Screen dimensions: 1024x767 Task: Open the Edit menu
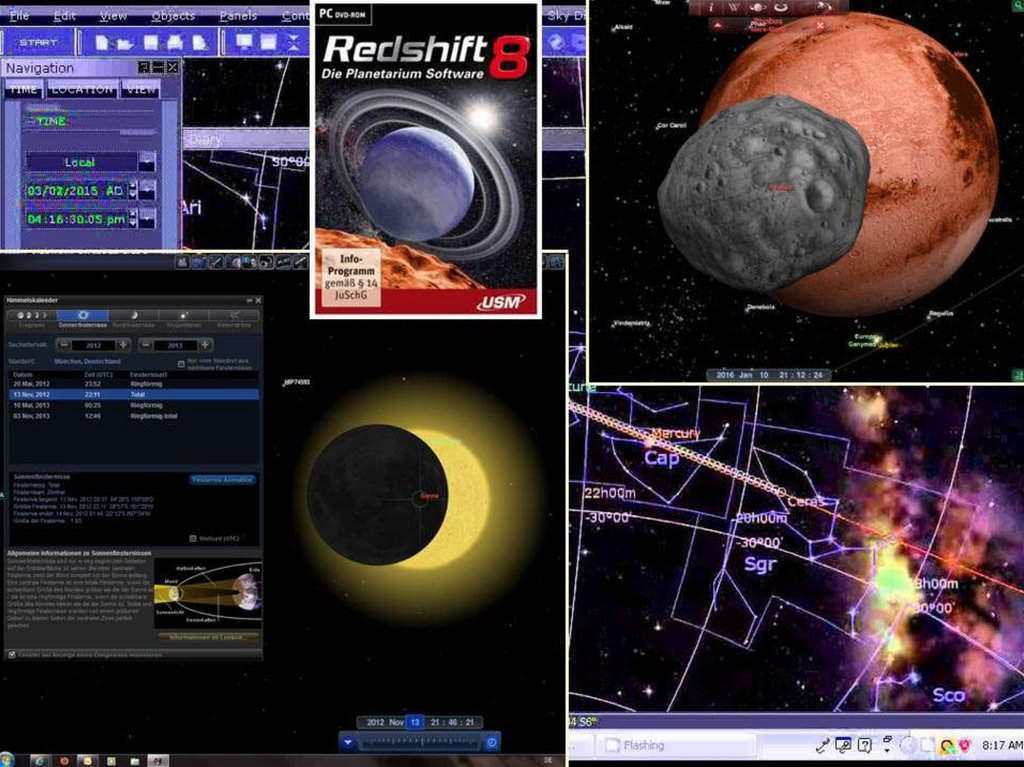click(x=64, y=16)
